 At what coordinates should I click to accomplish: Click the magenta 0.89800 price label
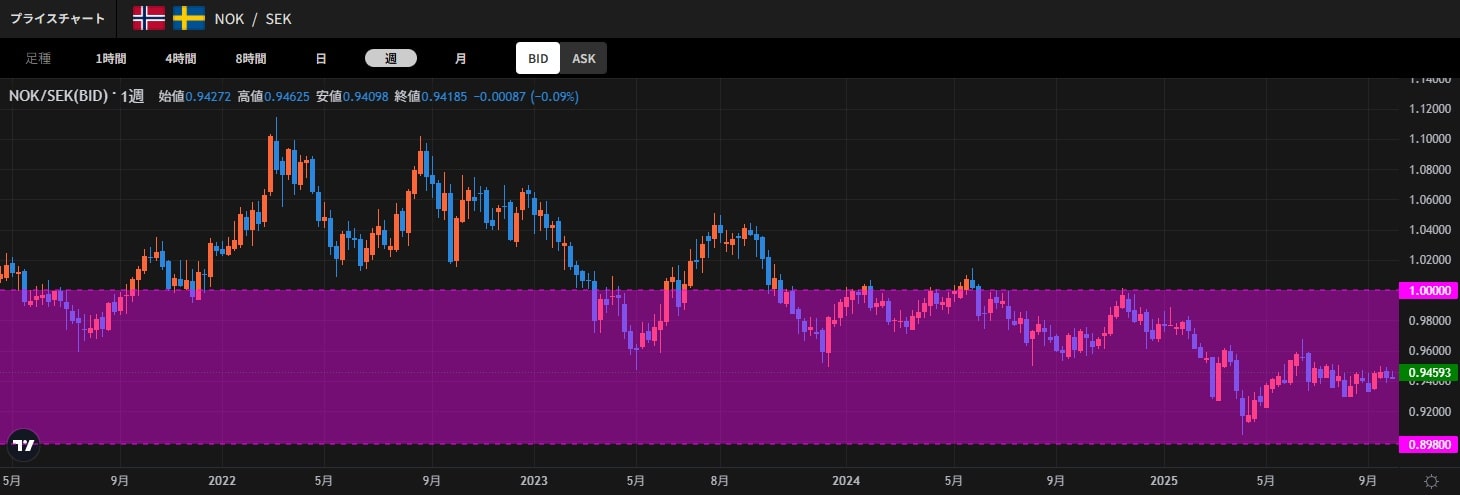tap(1428, 443)
